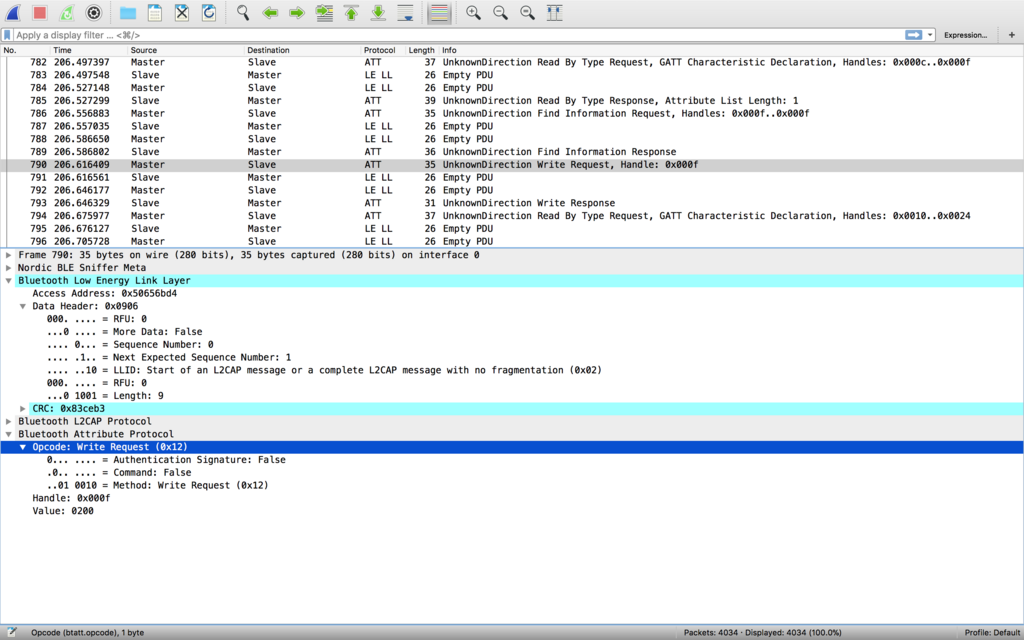The image size is (1024, 640).
Task: Go to a specified packet
Action: pyautogui.click(x=324, y=12)
